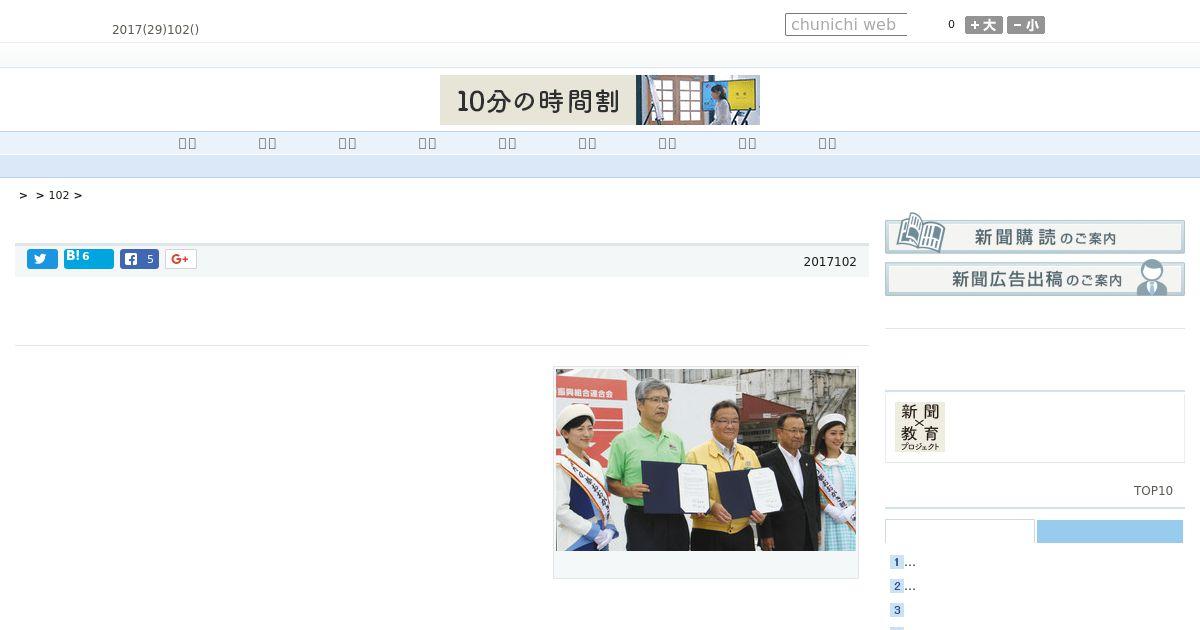Screen dimensions: 1200x630
Task: Focus the chunichi web search field
Action: pos(846,25)
